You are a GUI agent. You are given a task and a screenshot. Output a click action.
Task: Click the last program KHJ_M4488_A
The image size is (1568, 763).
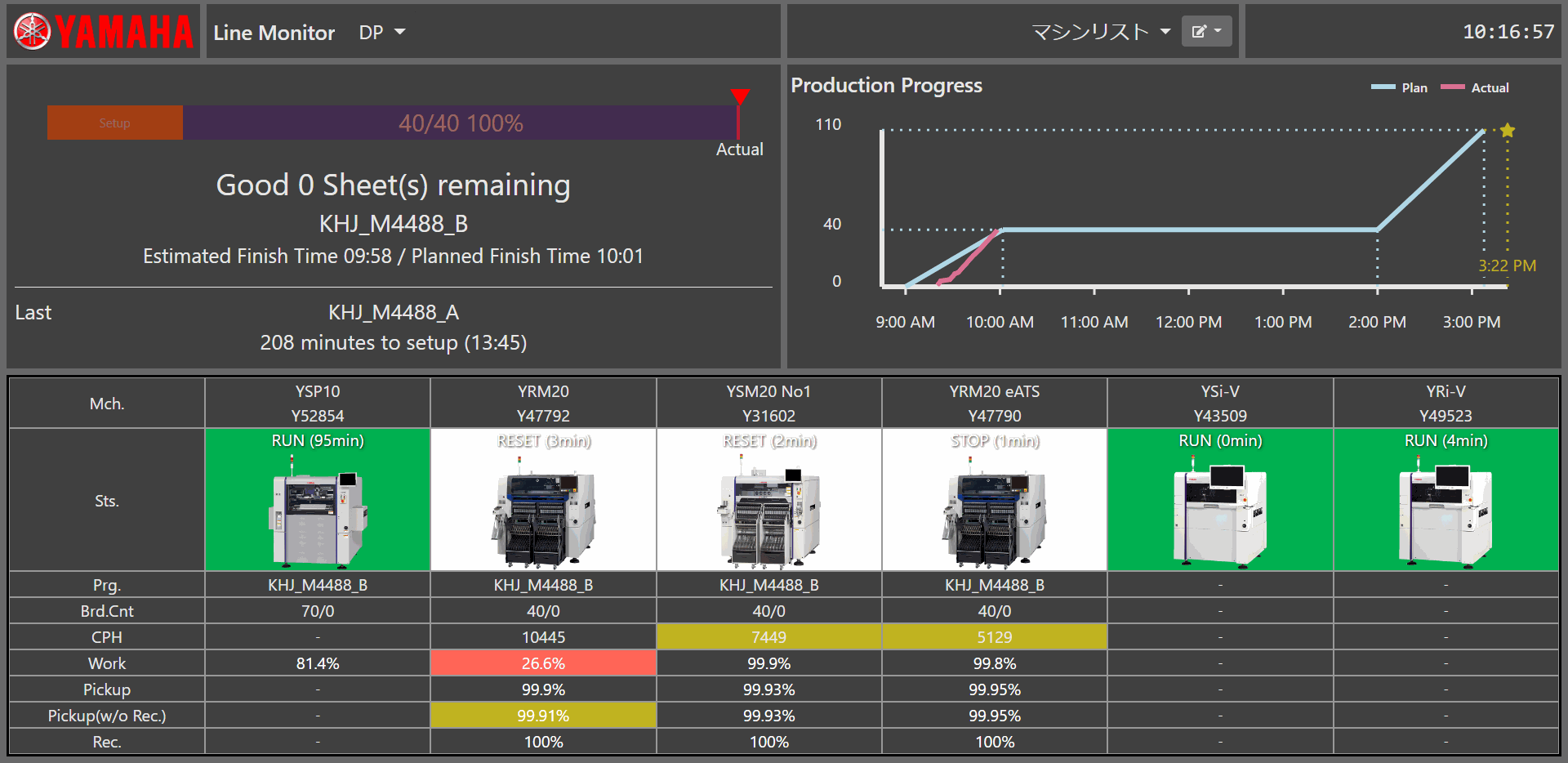tap(394, 312)
